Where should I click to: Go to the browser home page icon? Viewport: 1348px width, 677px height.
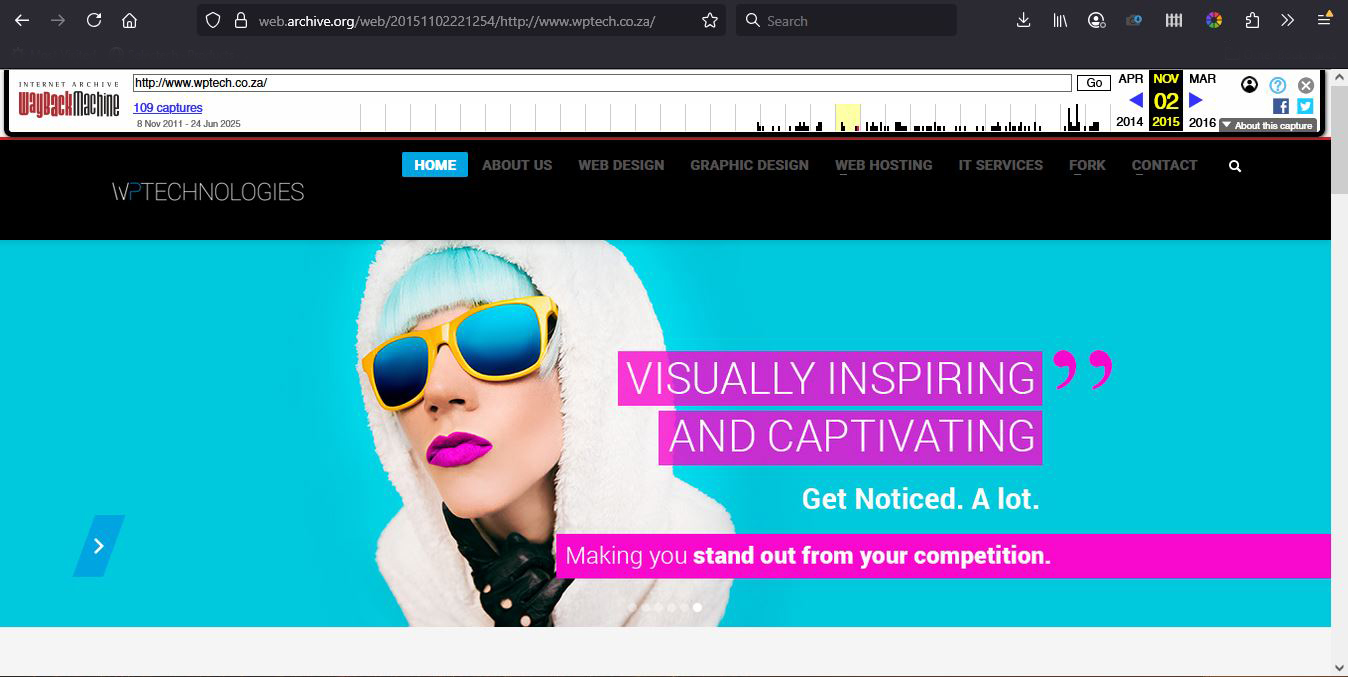[x=129, y=20]
